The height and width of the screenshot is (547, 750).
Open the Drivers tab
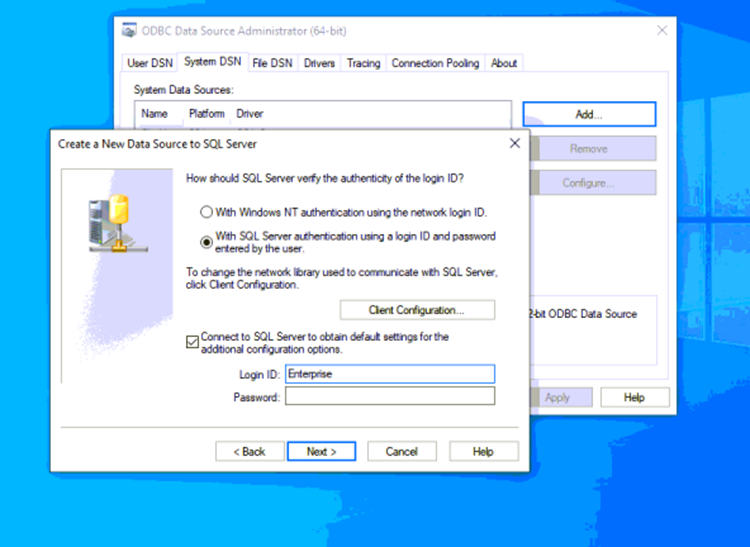319,63
